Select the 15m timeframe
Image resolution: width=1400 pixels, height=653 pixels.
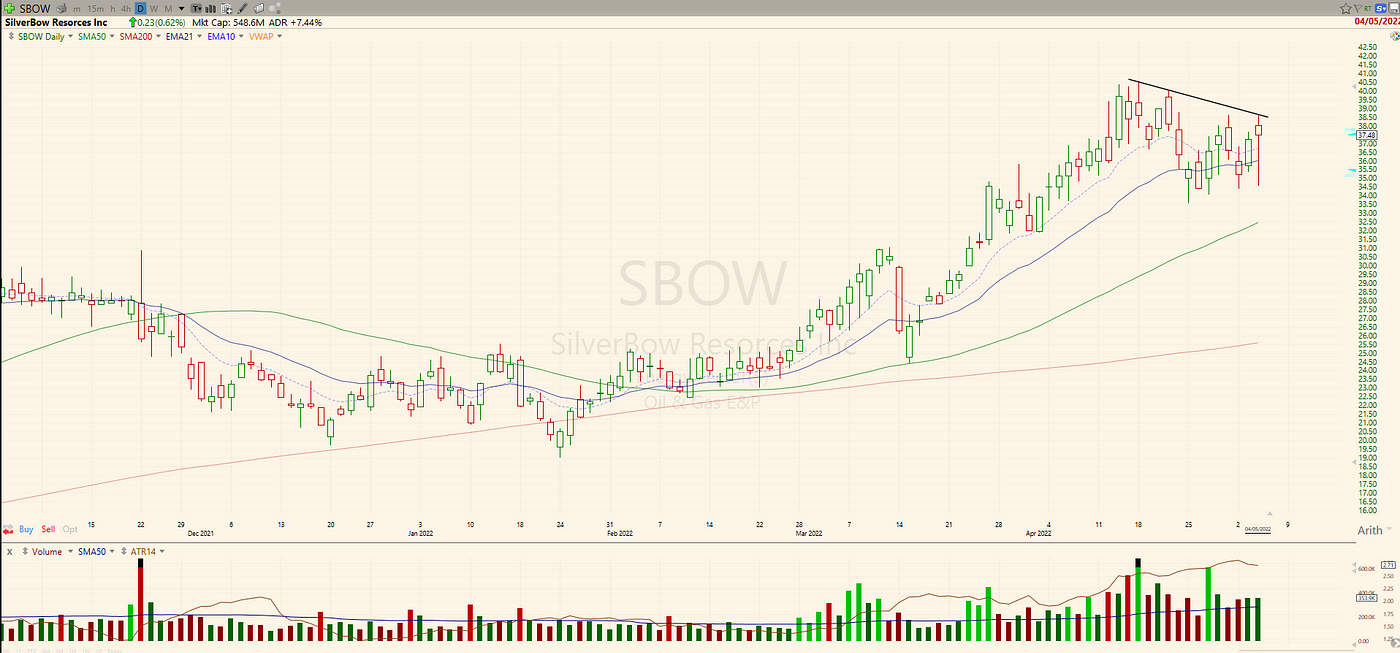point(95,9)
